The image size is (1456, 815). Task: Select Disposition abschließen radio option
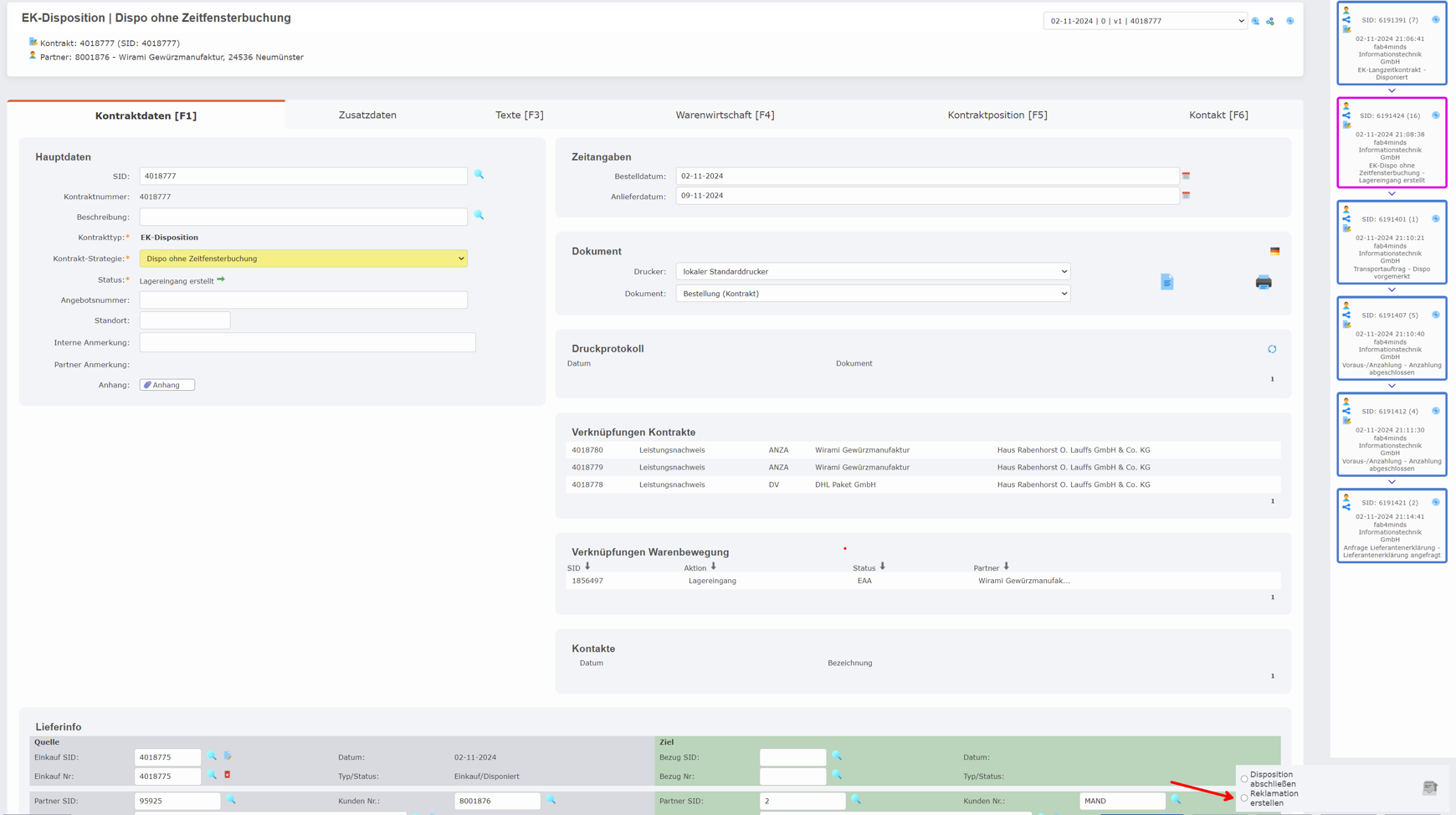tap(1244, 779)
